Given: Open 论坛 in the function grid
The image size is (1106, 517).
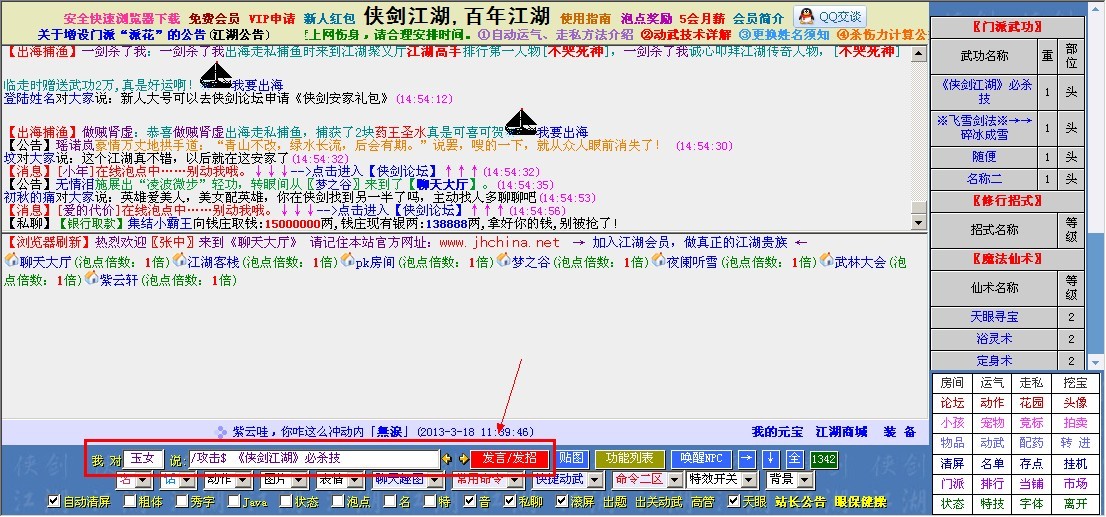Looking at the screenshot, I should click(x=952, y=403).
